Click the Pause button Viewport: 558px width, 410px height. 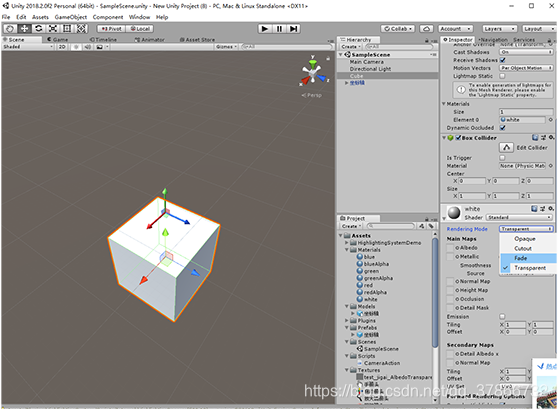pyautogui.click(x=279, y=29)
